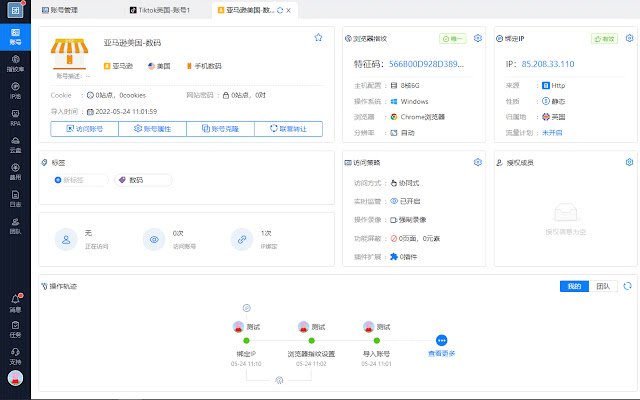This screenshot has width=640, height=400.
Task: Click the 访问账号 button
Action: 84,129
